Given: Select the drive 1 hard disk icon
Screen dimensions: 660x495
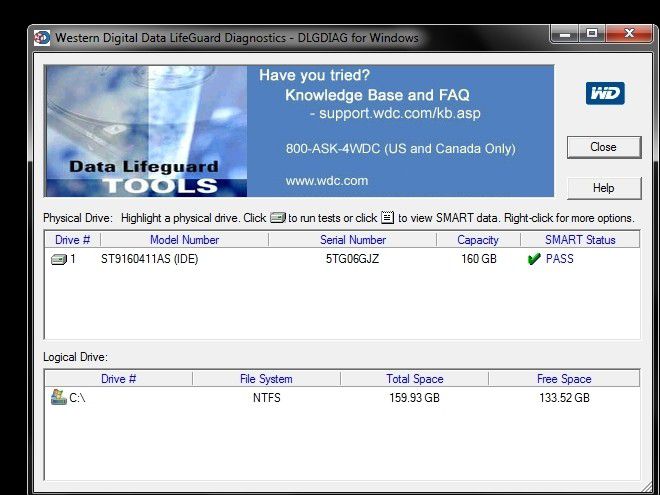Looking at the screenshot, I should pyautogui.click(x=59, y=259).
